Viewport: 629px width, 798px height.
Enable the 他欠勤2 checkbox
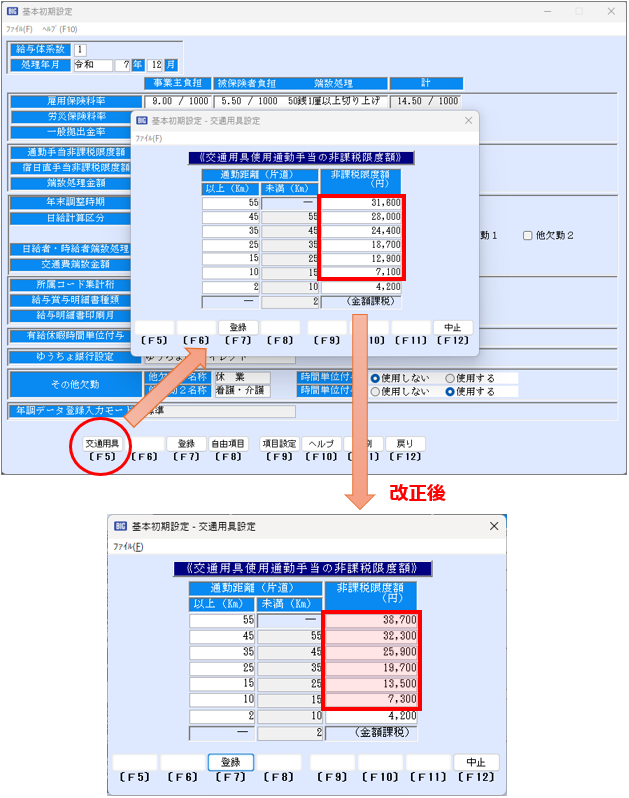click(x=529, y=235)
